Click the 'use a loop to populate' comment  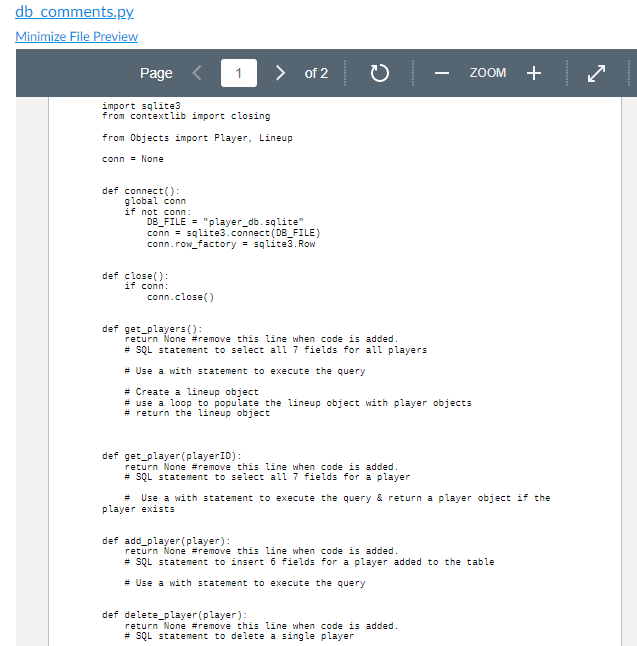click(298, 403)
